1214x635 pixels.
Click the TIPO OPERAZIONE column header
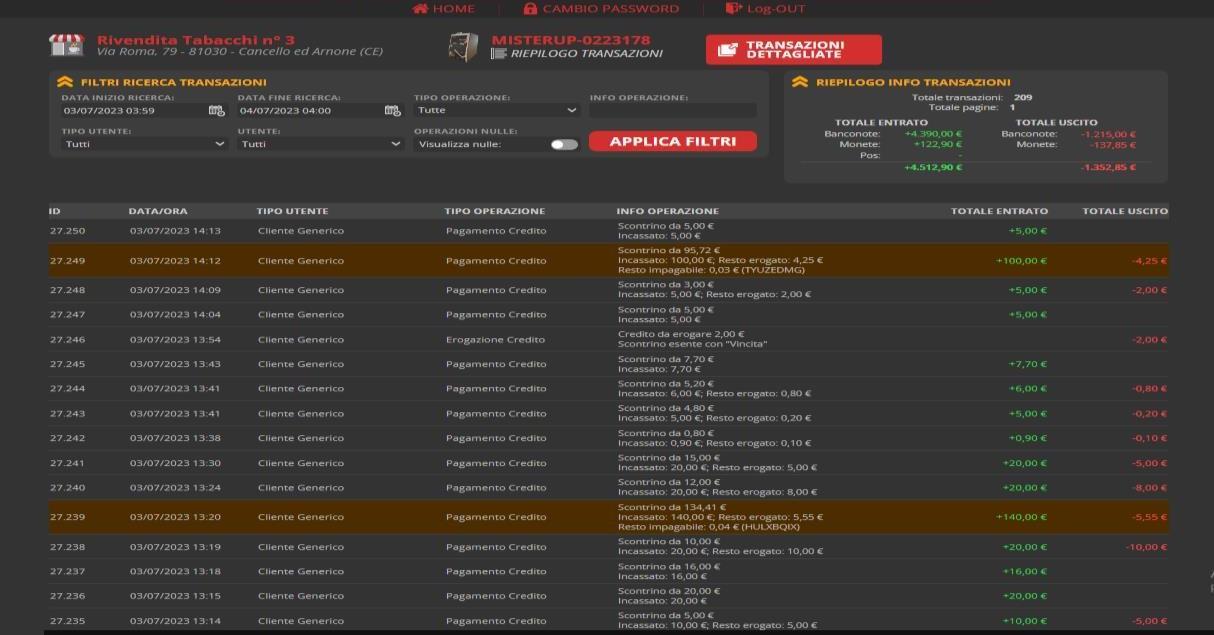pos(495,211)
